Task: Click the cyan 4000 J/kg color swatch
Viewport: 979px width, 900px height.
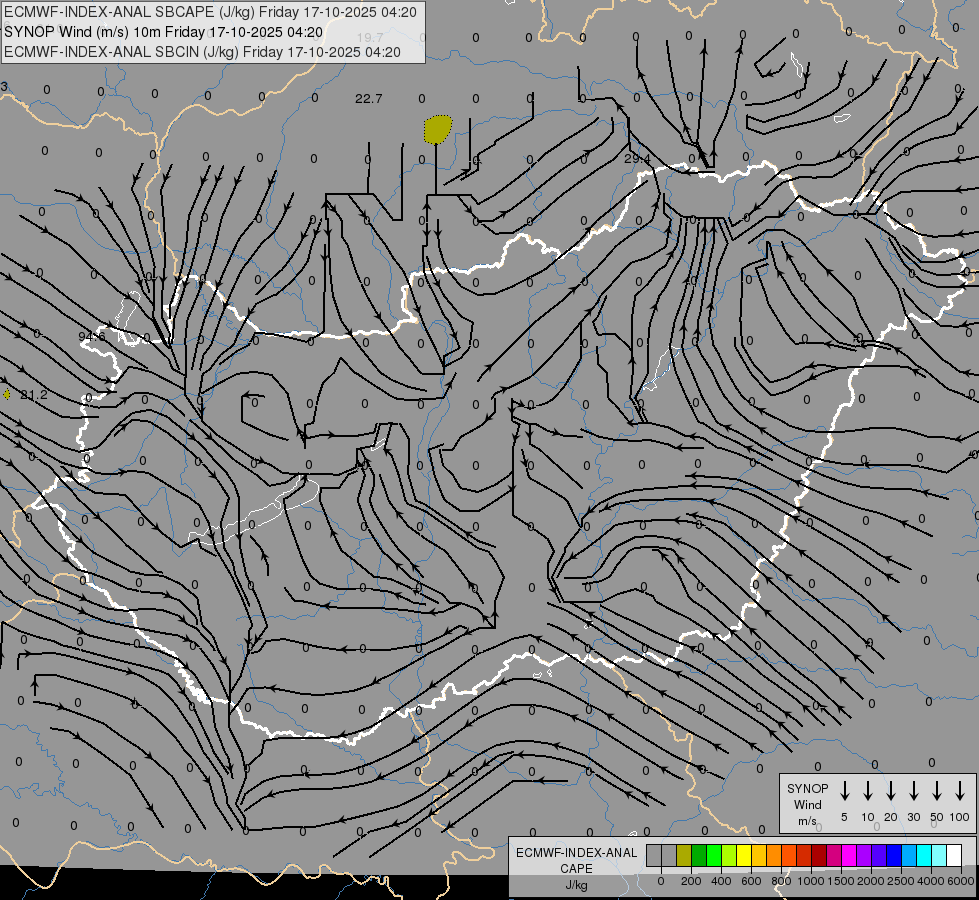Action: [924, 855]
